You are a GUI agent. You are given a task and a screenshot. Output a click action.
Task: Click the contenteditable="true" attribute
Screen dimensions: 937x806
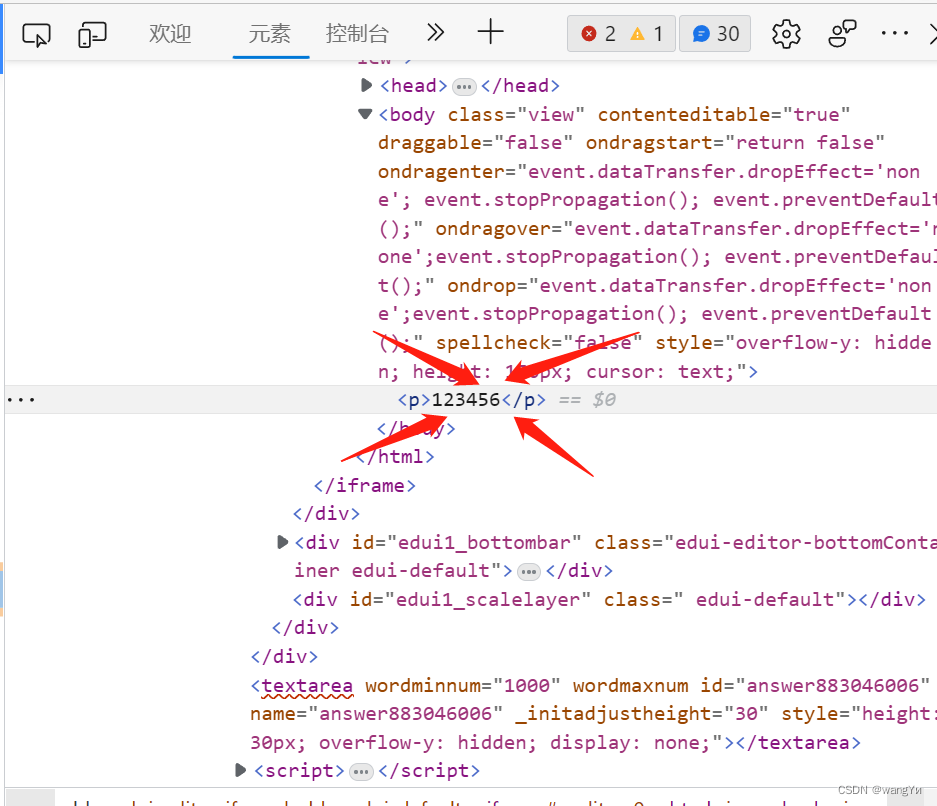pos(724,114)
